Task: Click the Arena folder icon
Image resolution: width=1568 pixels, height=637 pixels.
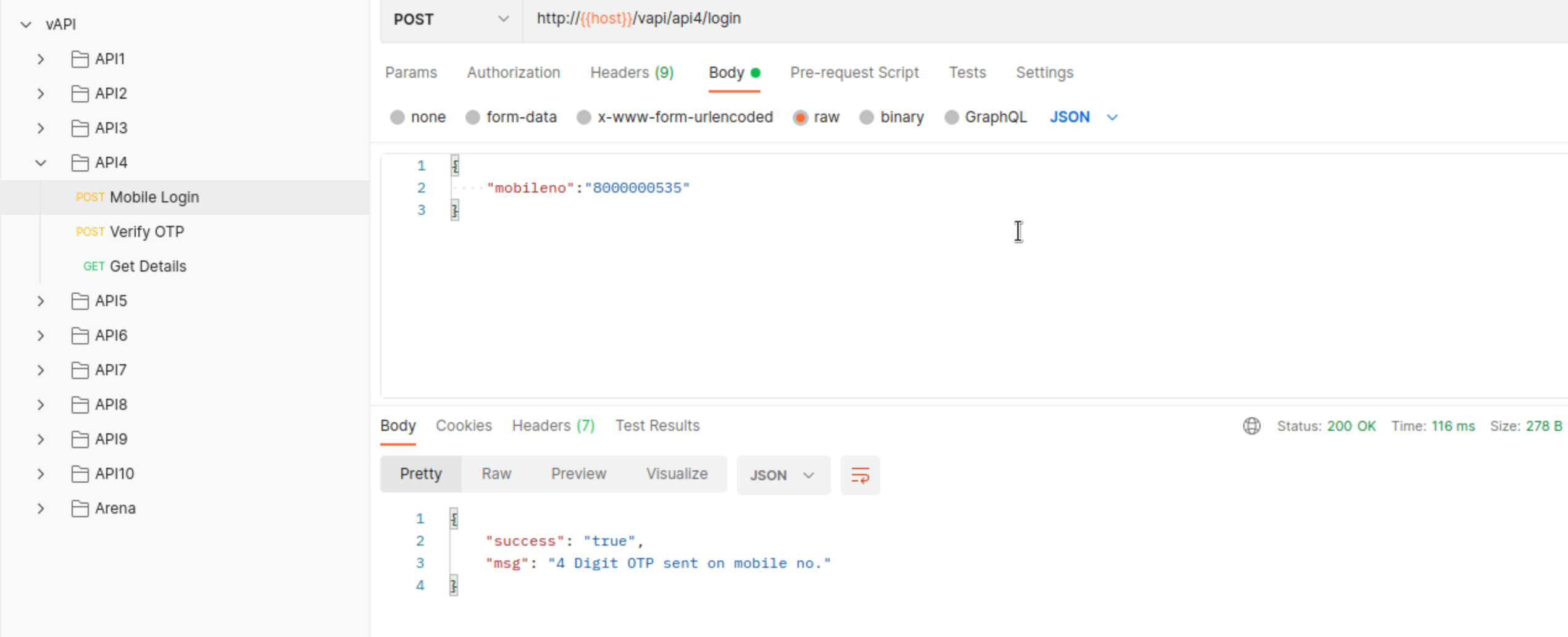Action: click(x=80, y=509)
